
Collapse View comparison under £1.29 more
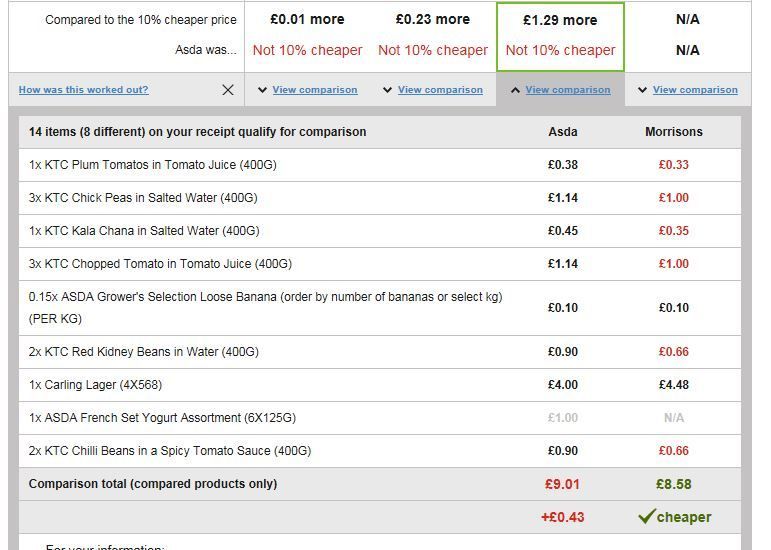pyautogui.click(x=568, y=90)
